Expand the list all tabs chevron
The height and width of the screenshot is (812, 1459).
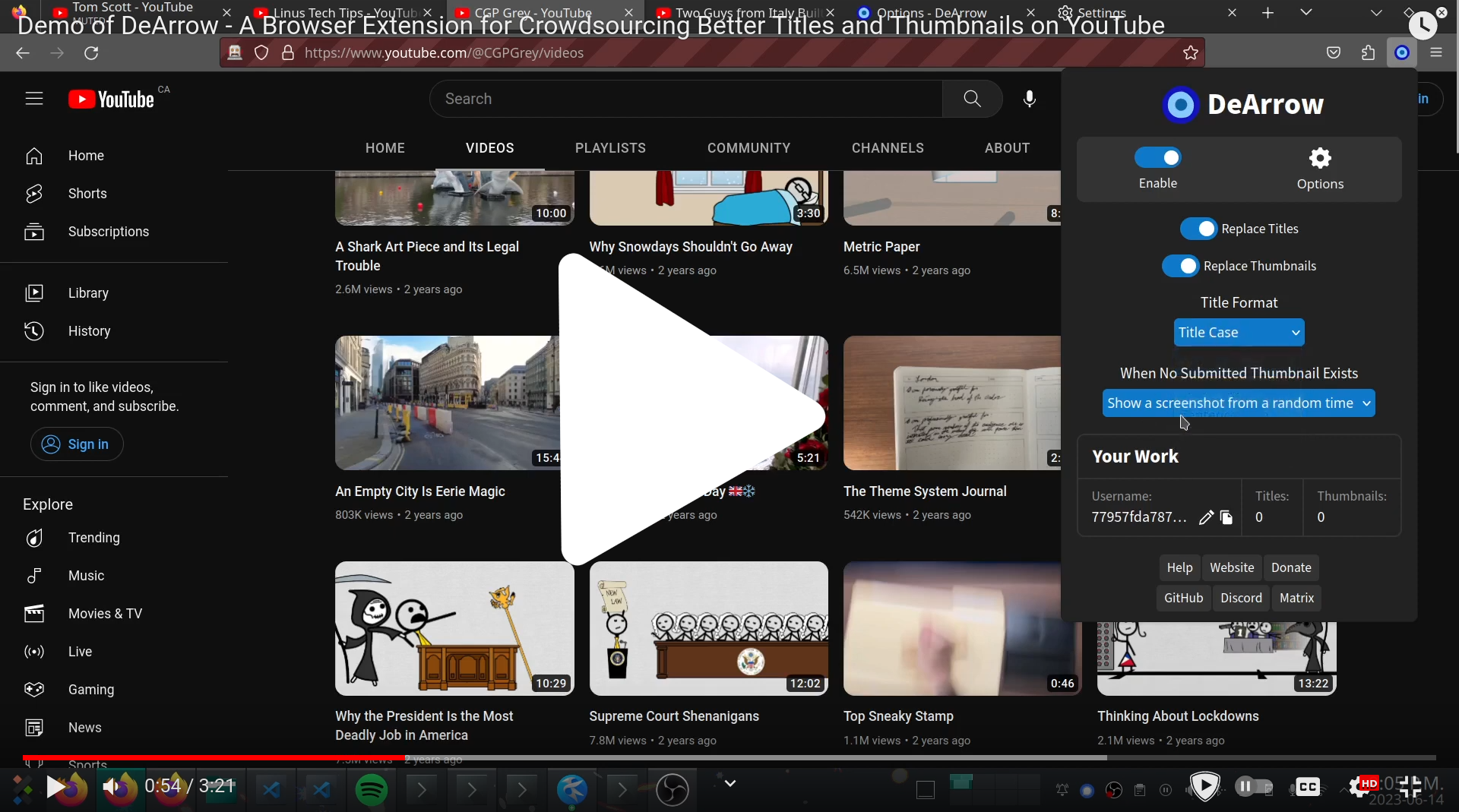pyautogui.click(x=1306, y=13)
